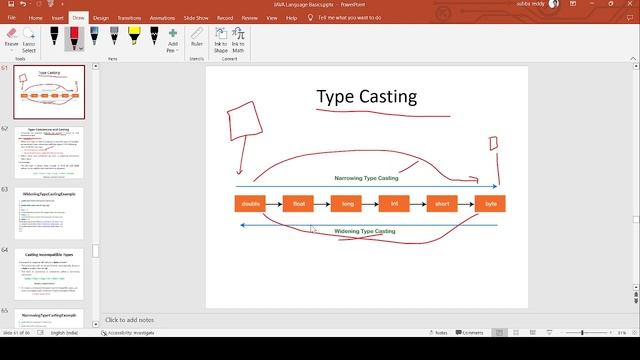The image size is (640, 360).
Task: Select slide 64 Casting Incompatible Types thumbnail
Action: click(49, 274)
